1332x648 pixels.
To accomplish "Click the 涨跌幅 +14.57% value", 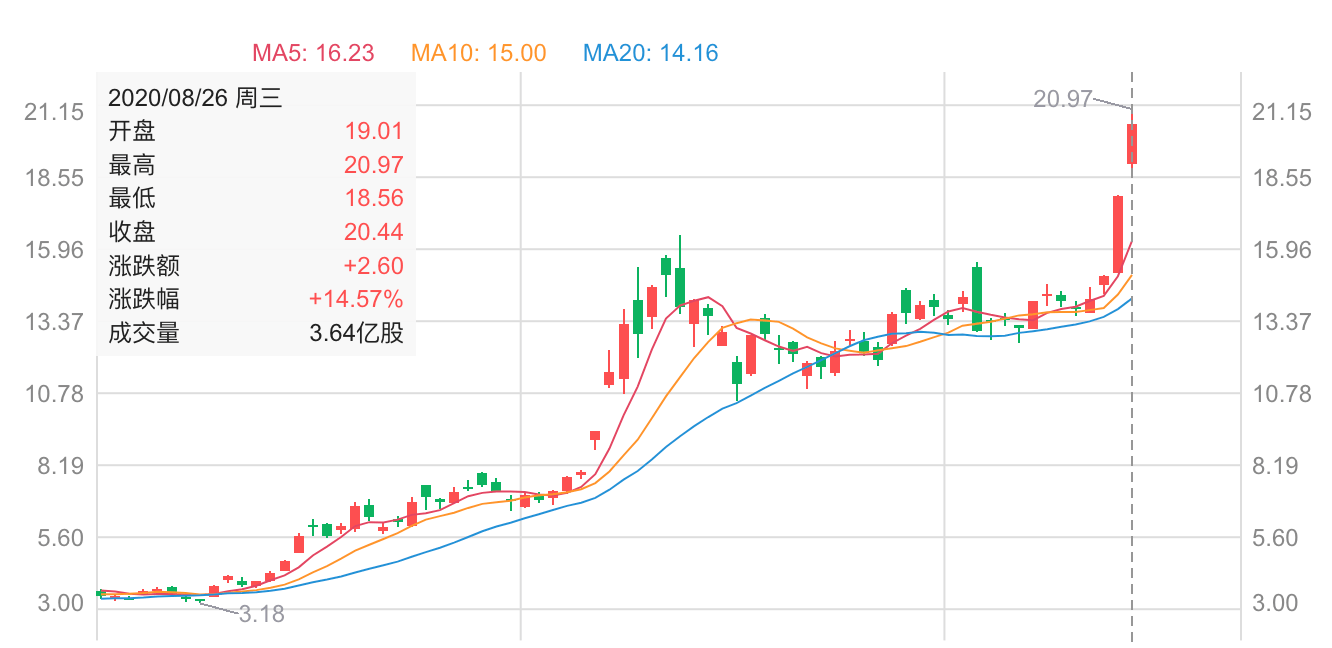I will [x=356, y=299].
